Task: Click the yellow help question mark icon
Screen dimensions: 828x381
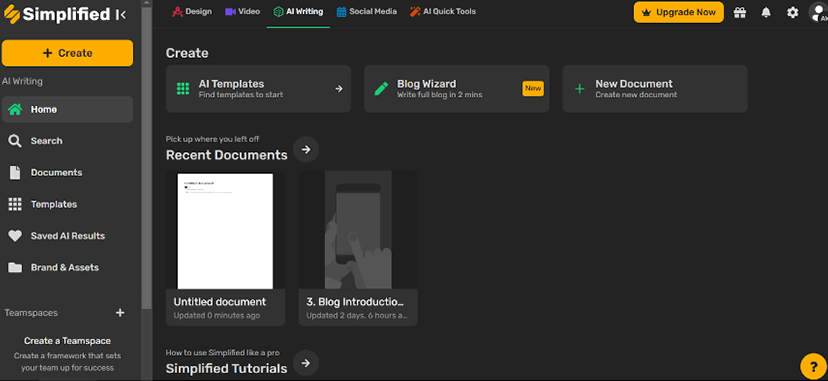Action: pyautogui.click(x=814, y=366)
